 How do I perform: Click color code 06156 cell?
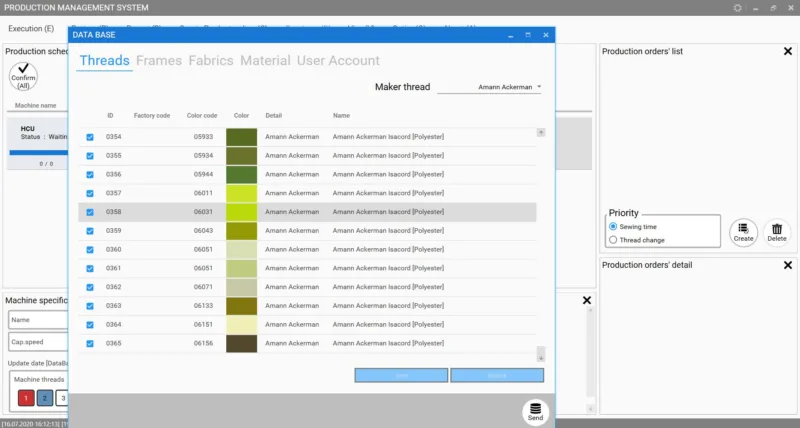click(203, 343)
